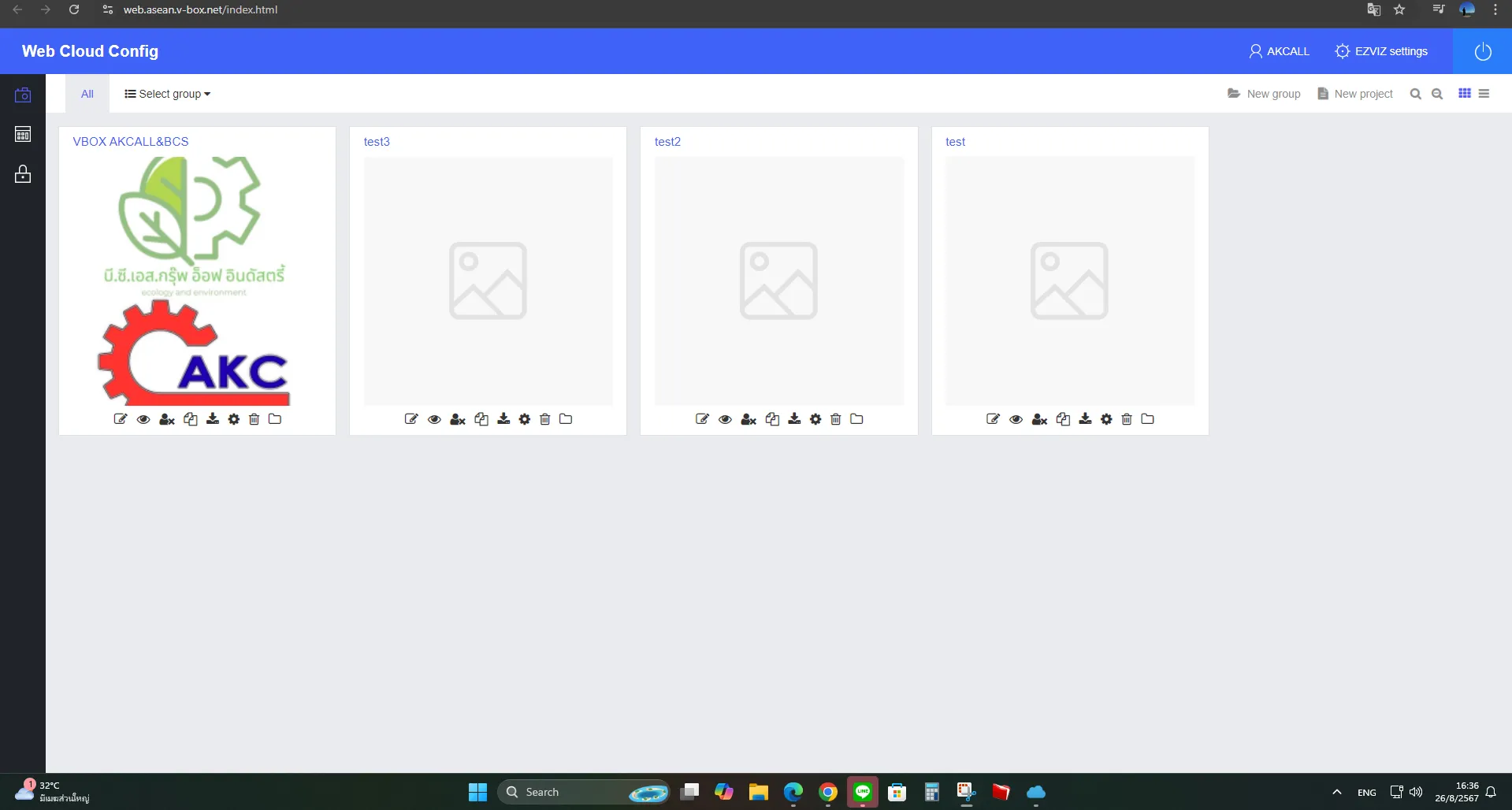This screenshot has height=810, width=1512.
Task: Open Chrome's three-dot browser menu
Action: point(1495,9)
